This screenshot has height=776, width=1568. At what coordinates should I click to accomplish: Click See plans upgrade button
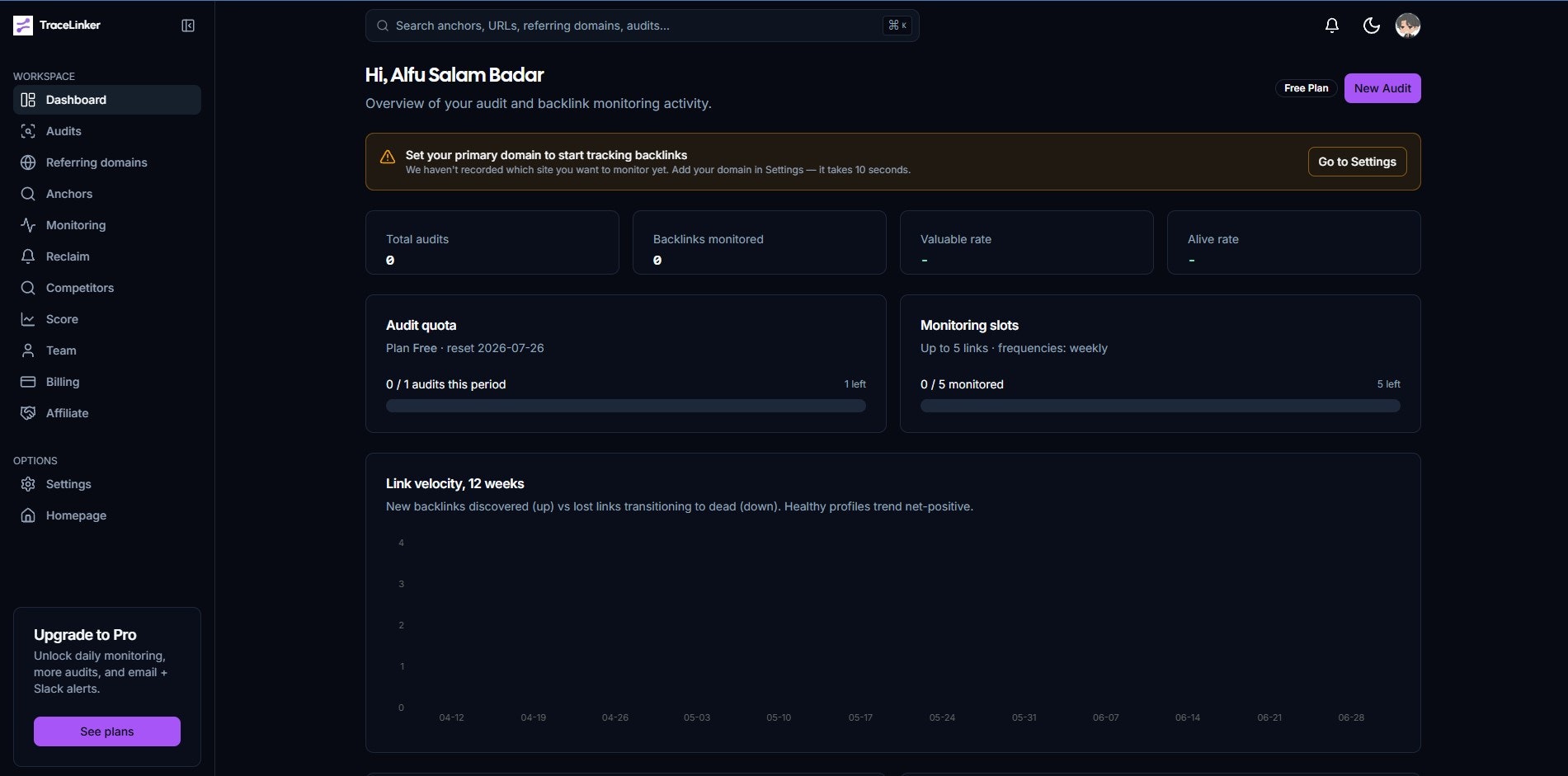pos(107,731)
